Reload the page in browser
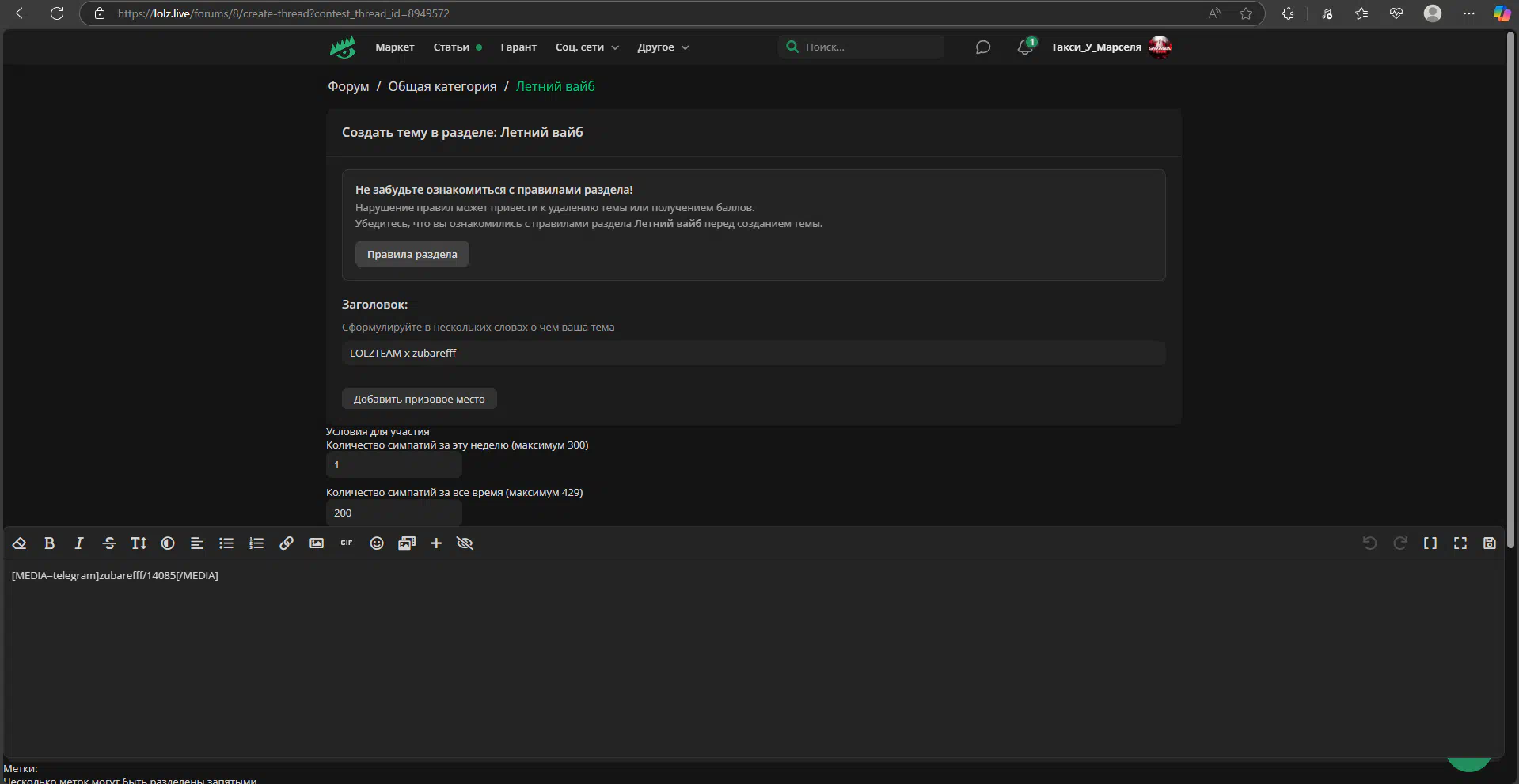The height and width of the screenshot is (784, 1519). 57,13
